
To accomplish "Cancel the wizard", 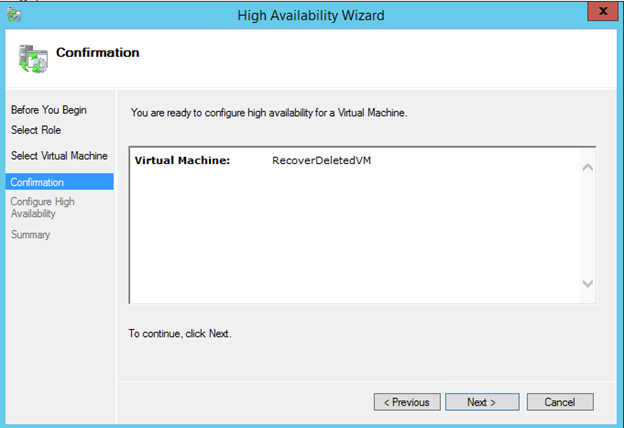I will coord(559,402).
